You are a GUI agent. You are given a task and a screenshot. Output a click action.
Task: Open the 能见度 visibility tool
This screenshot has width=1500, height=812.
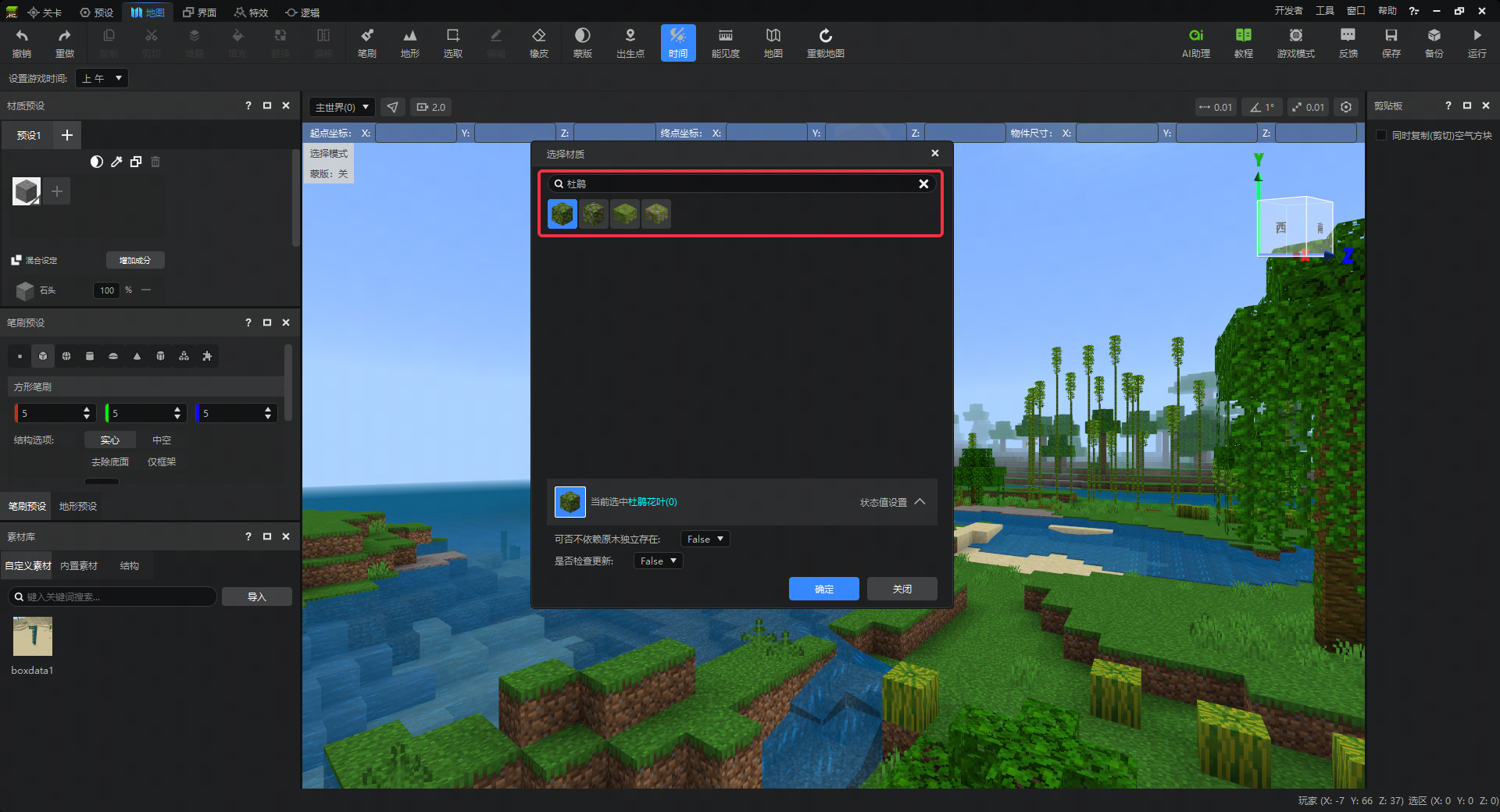click(x=725, y=43)
